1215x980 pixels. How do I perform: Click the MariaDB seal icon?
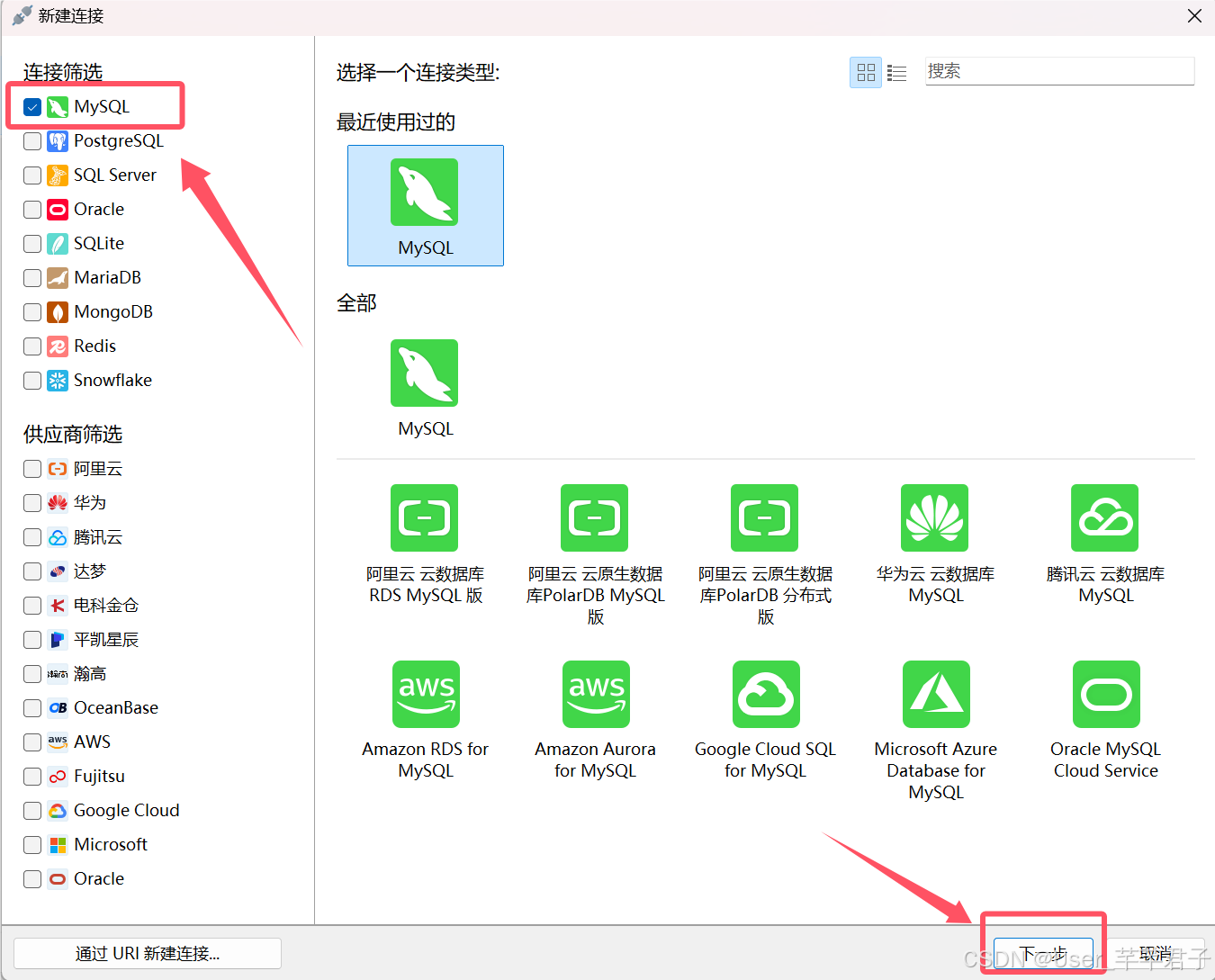click(58, 278)
